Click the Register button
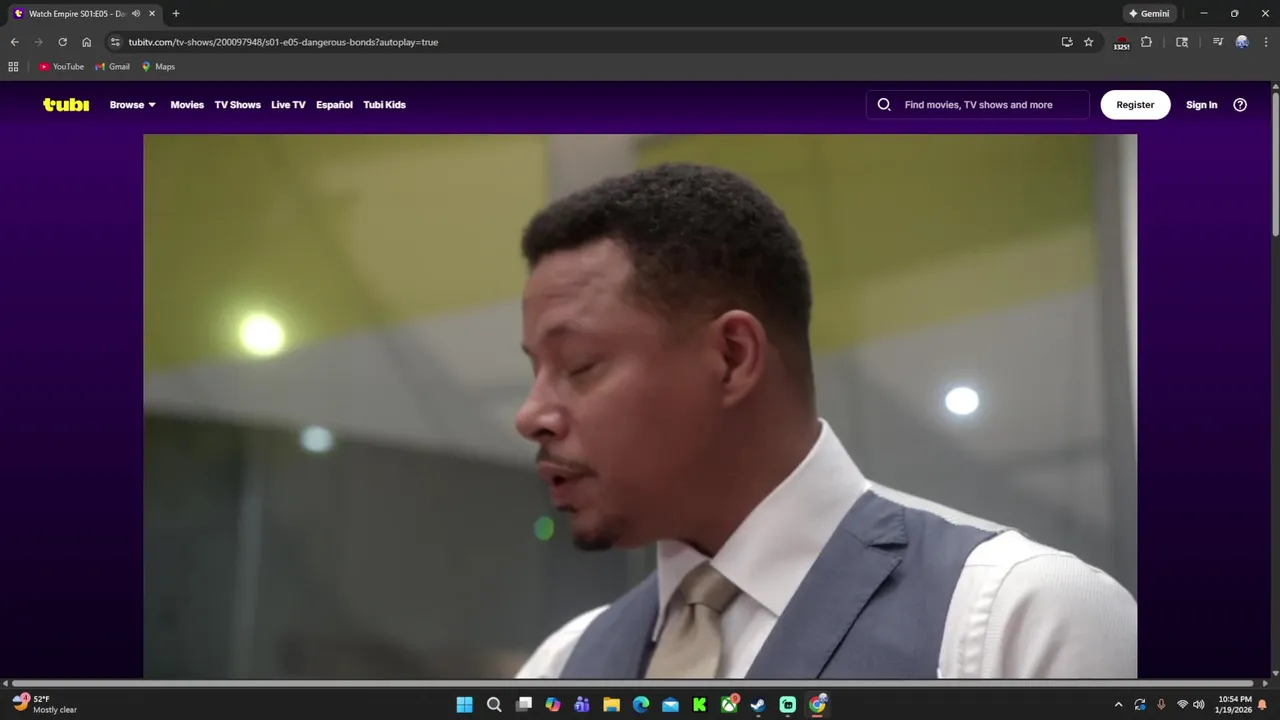Image resolution: width=1280 pixels, height=720 pixels. tap(1135, 104)
